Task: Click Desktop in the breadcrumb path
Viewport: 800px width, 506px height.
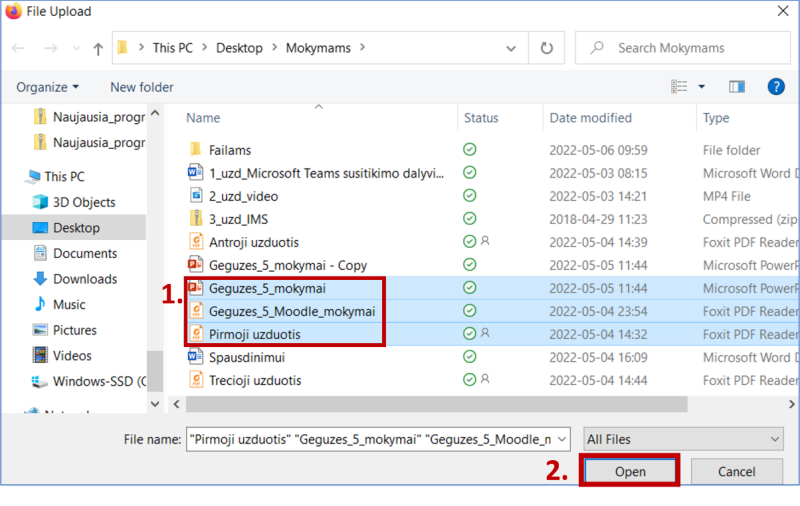Action: click(240, 48)
